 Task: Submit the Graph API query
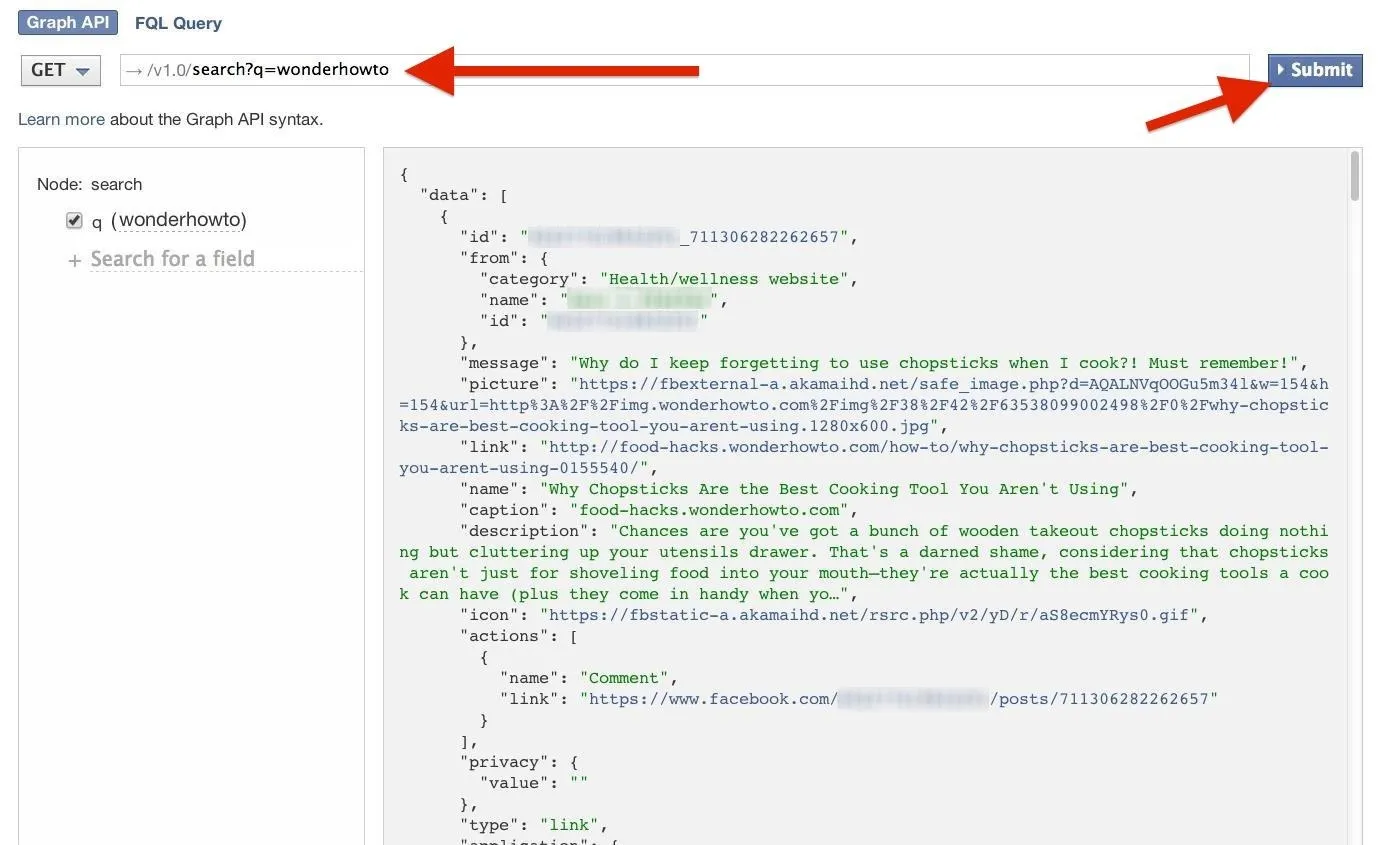tap(1315, 70)
